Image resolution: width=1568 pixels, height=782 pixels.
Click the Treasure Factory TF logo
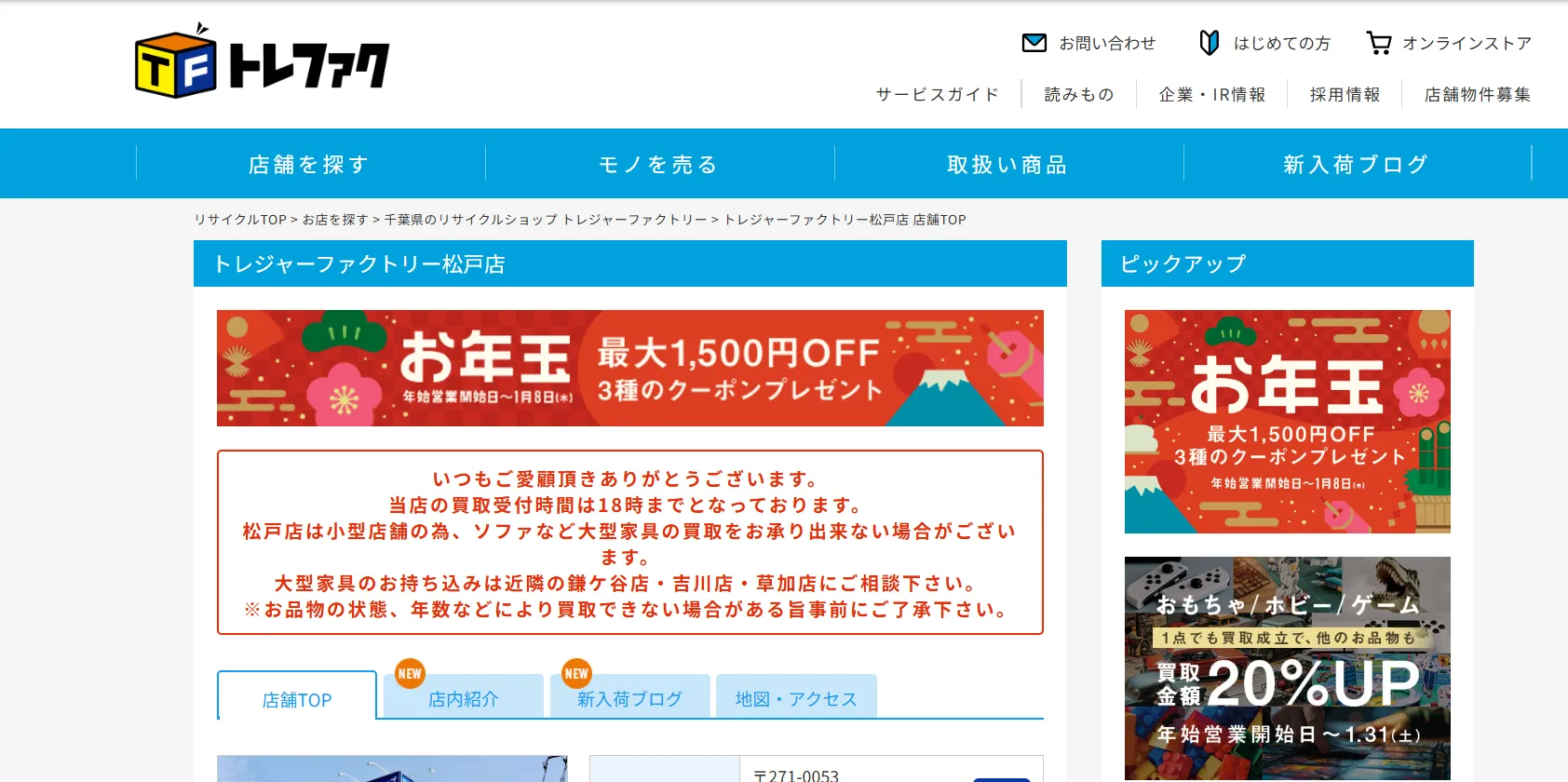(x=262, y=62)
